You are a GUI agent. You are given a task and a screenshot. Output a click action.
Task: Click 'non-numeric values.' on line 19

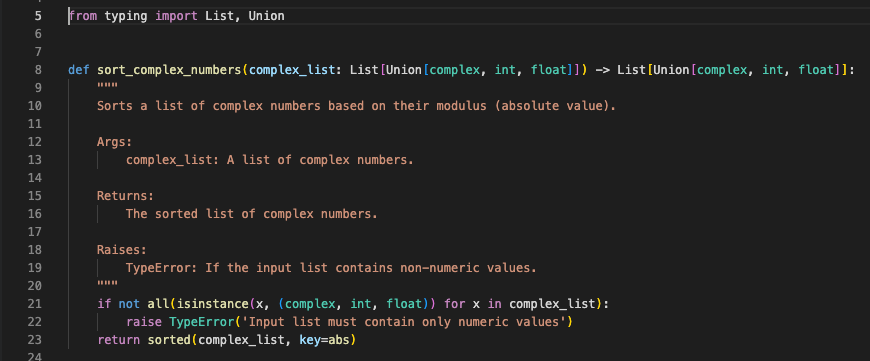[x=468, y=268]
